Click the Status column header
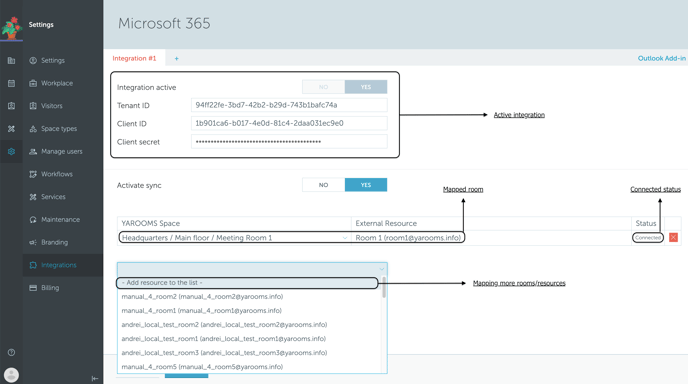The image size is (688, 384). (646, 223)
